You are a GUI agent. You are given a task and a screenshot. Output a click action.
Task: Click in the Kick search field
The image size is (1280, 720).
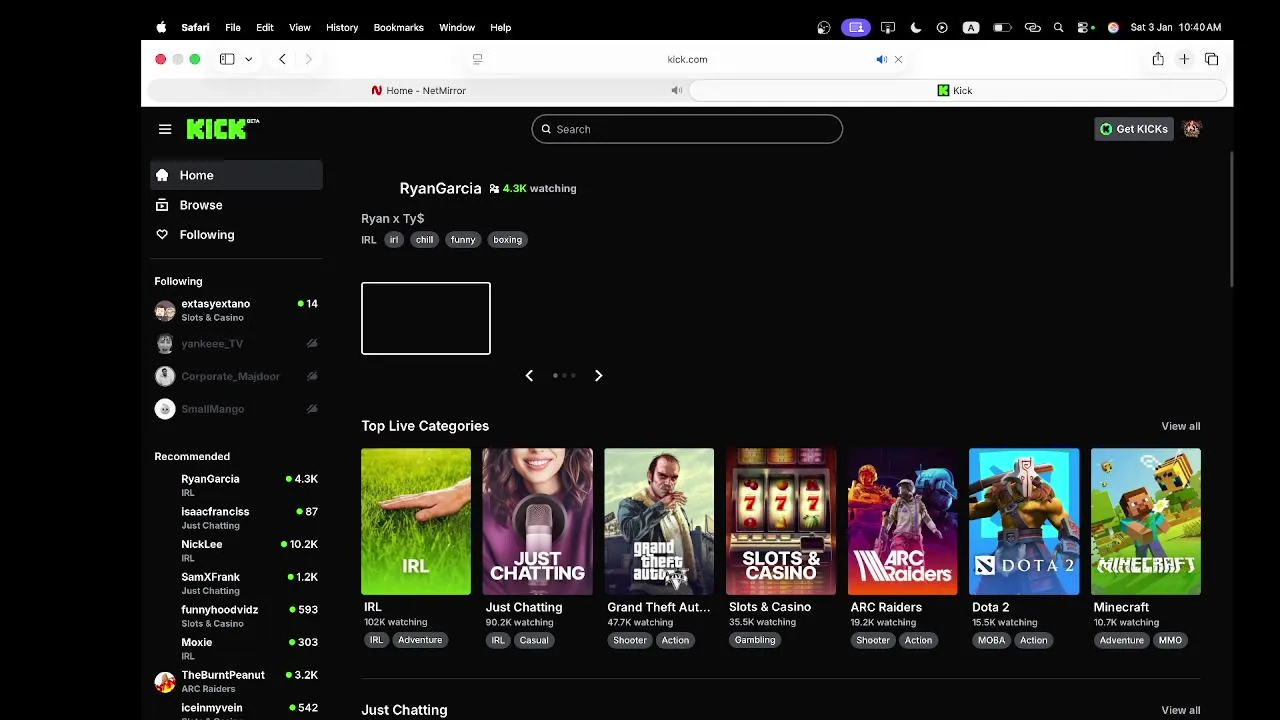tap(687, 129)
